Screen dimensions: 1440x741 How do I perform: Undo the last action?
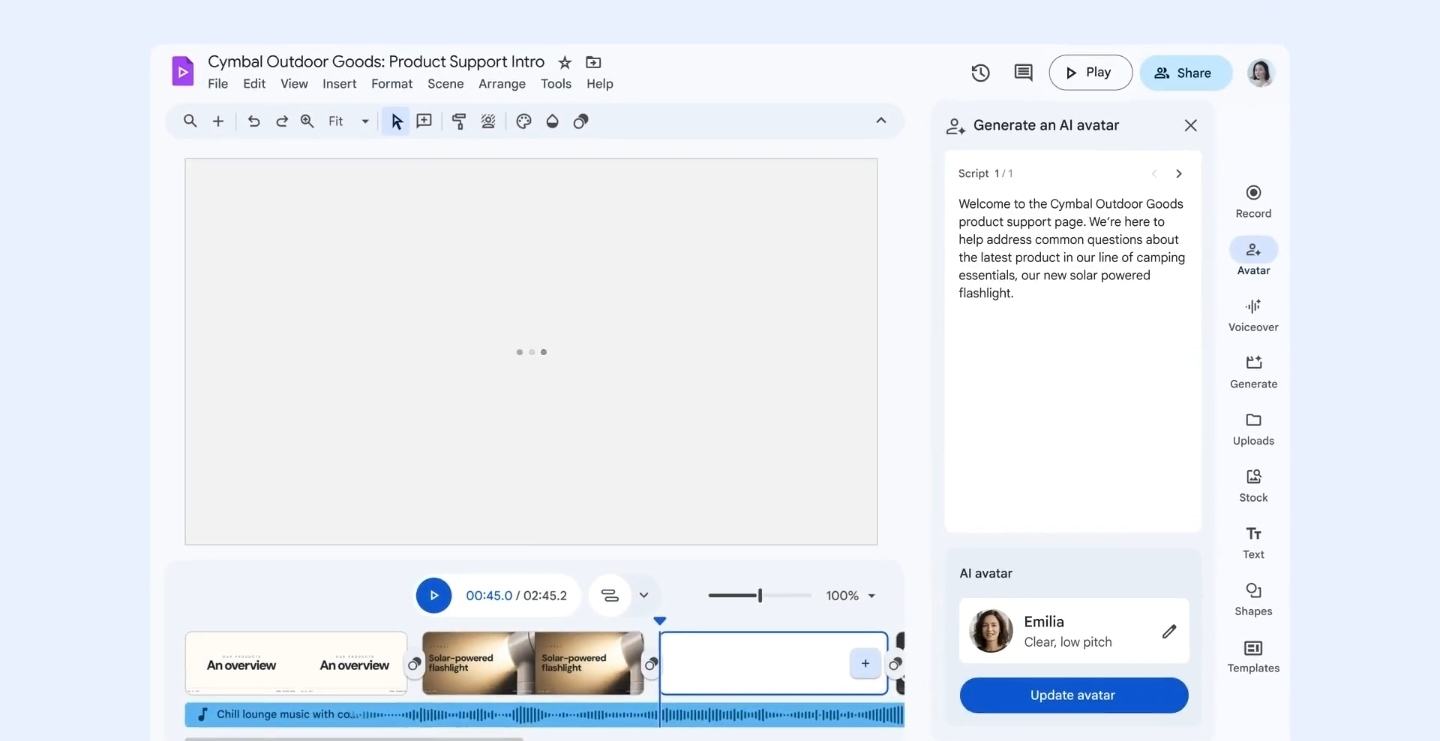254,121
